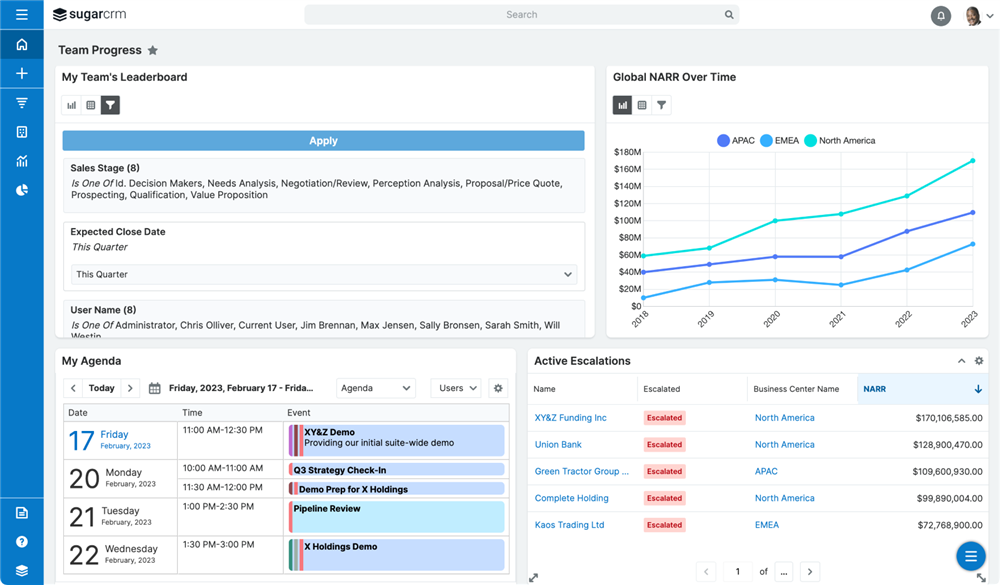
Task: Open the pie chart reports sidebar icon
Action: (x=21, y=190)
